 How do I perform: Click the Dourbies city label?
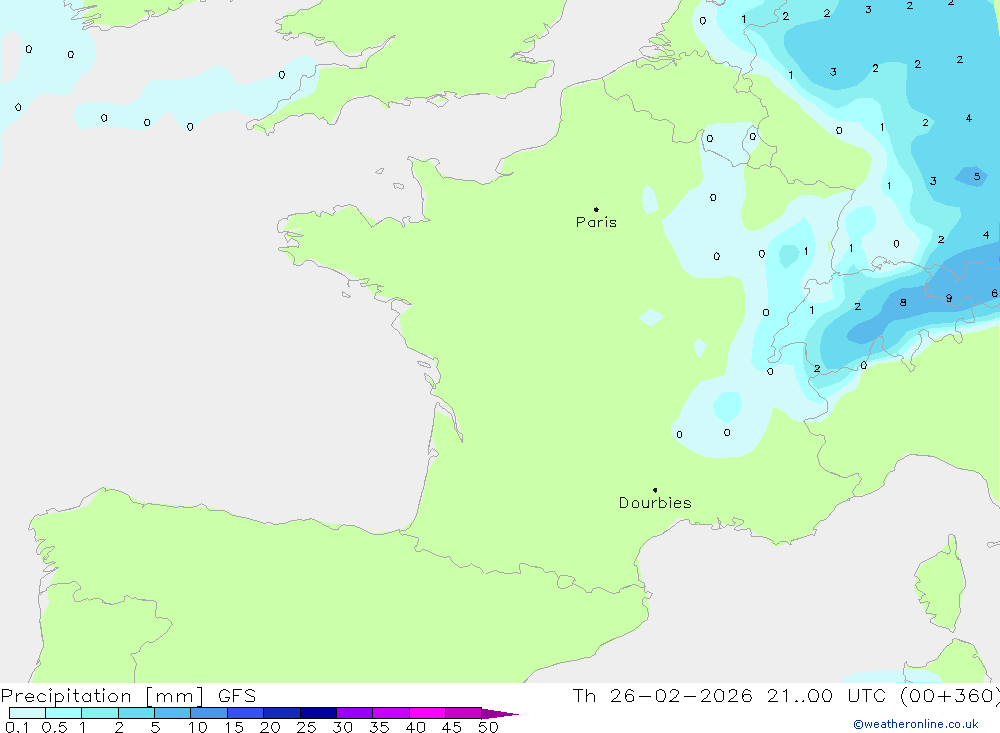[655, 503]
